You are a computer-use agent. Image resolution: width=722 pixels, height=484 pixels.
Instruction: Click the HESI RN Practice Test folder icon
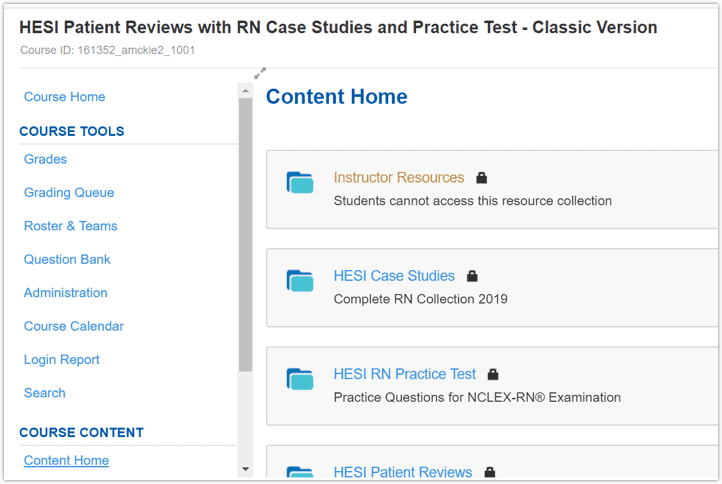point(300,378)
